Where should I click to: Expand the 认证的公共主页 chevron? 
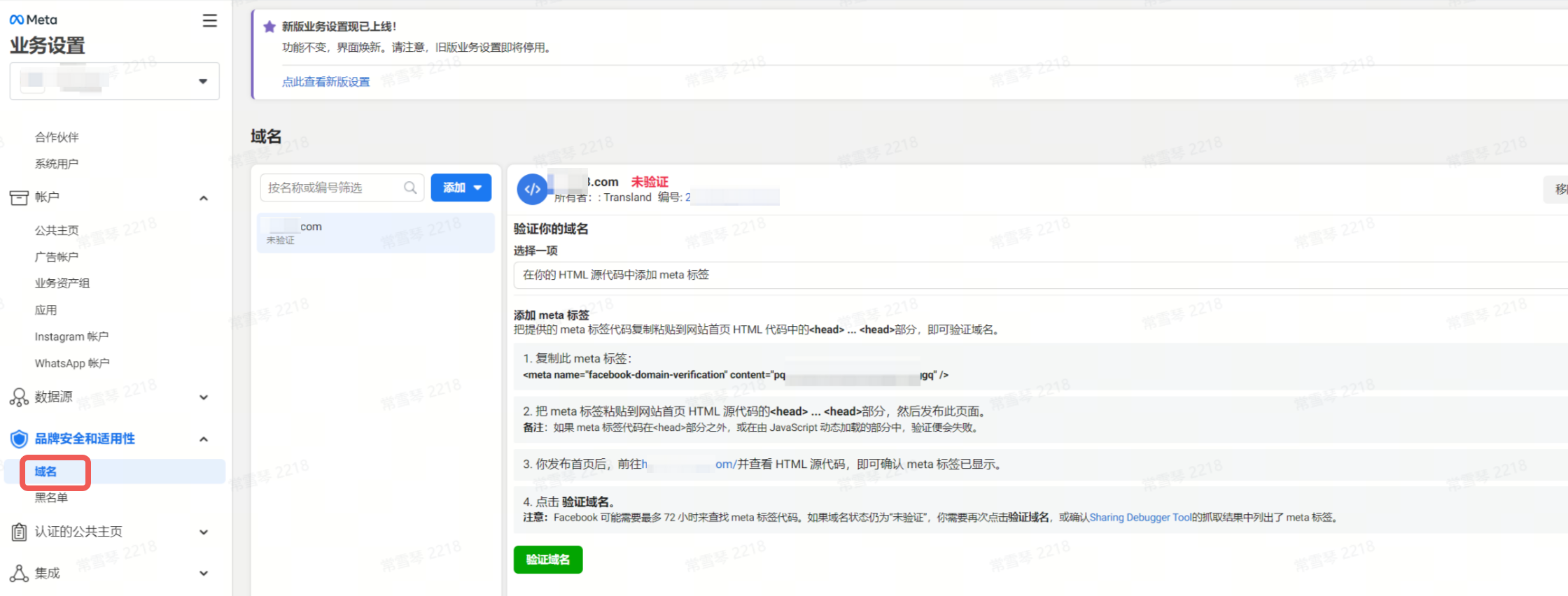click(204, 532)
